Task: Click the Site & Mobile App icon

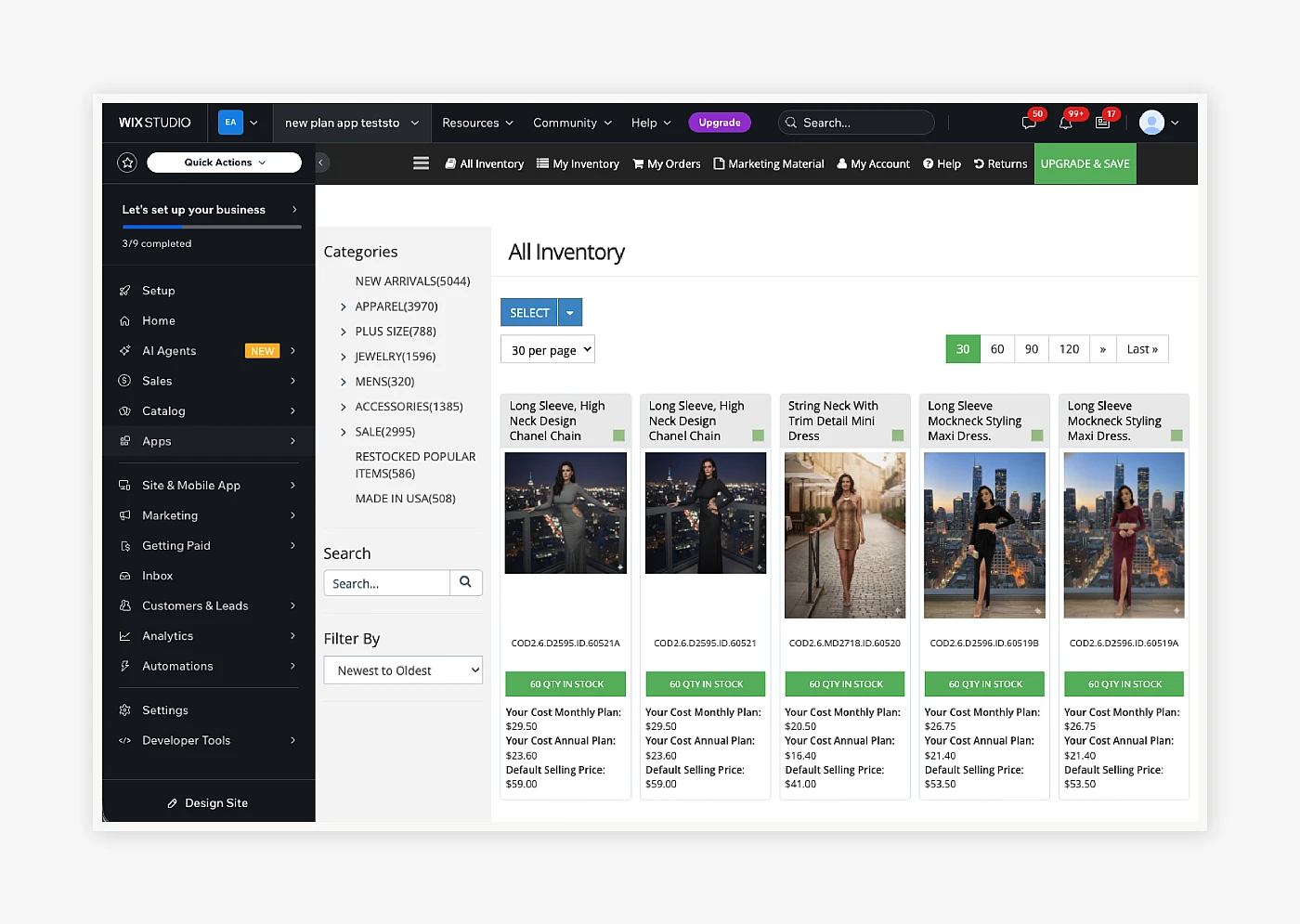Action: pos(125,486)
